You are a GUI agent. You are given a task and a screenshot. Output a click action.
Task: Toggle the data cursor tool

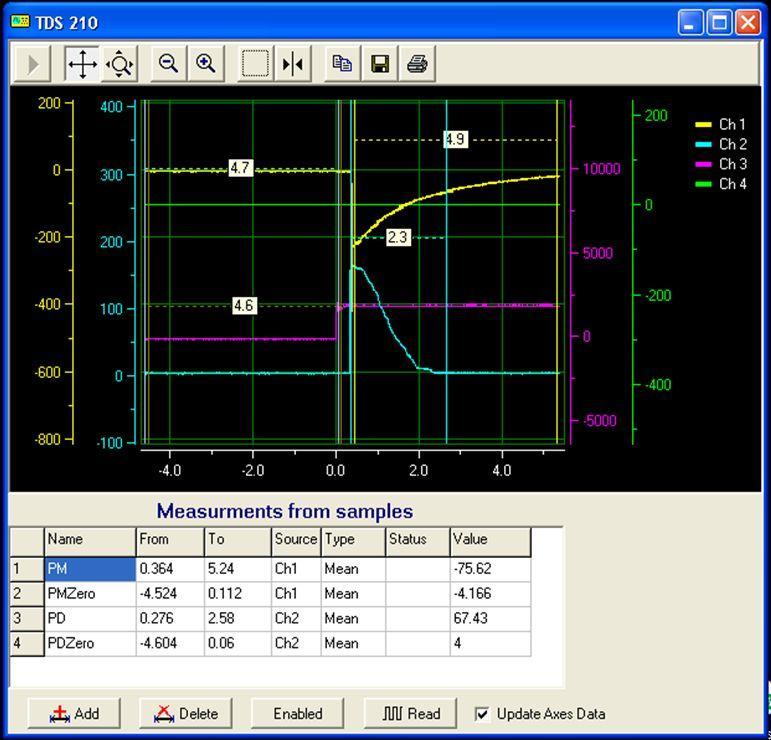coord(293,64)
